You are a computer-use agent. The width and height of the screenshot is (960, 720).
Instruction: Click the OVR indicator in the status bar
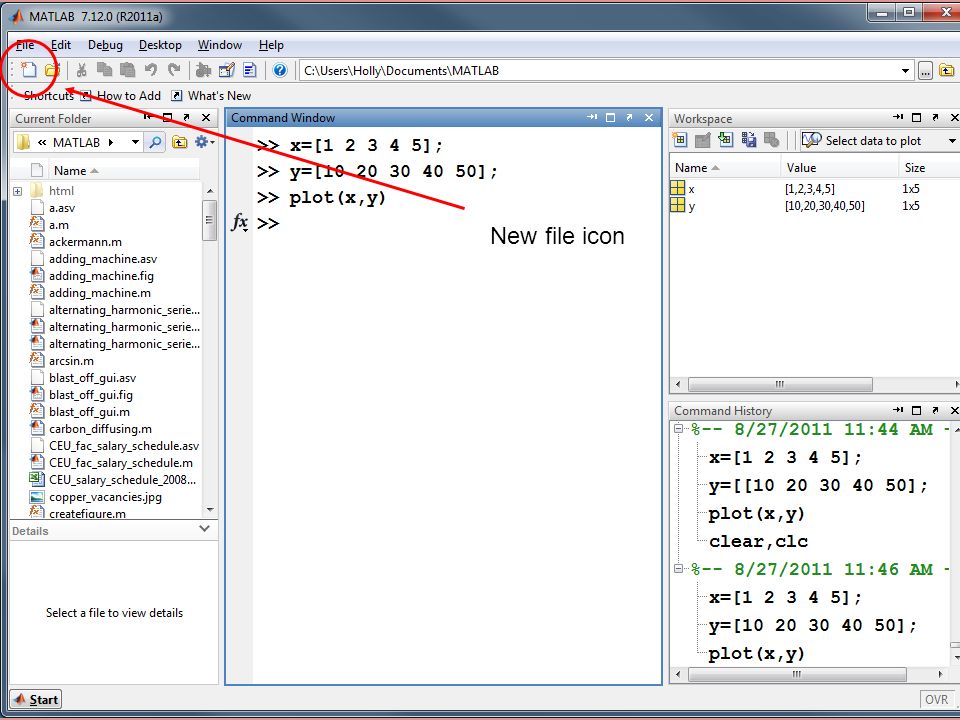[937, 699]
